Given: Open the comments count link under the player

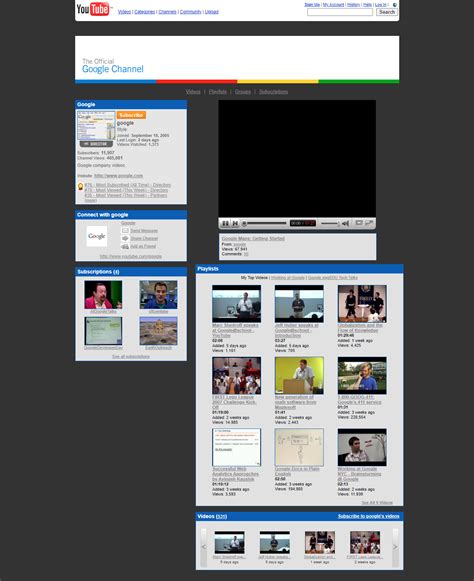Looking at the screenshot, I should [x=246, y=254].
